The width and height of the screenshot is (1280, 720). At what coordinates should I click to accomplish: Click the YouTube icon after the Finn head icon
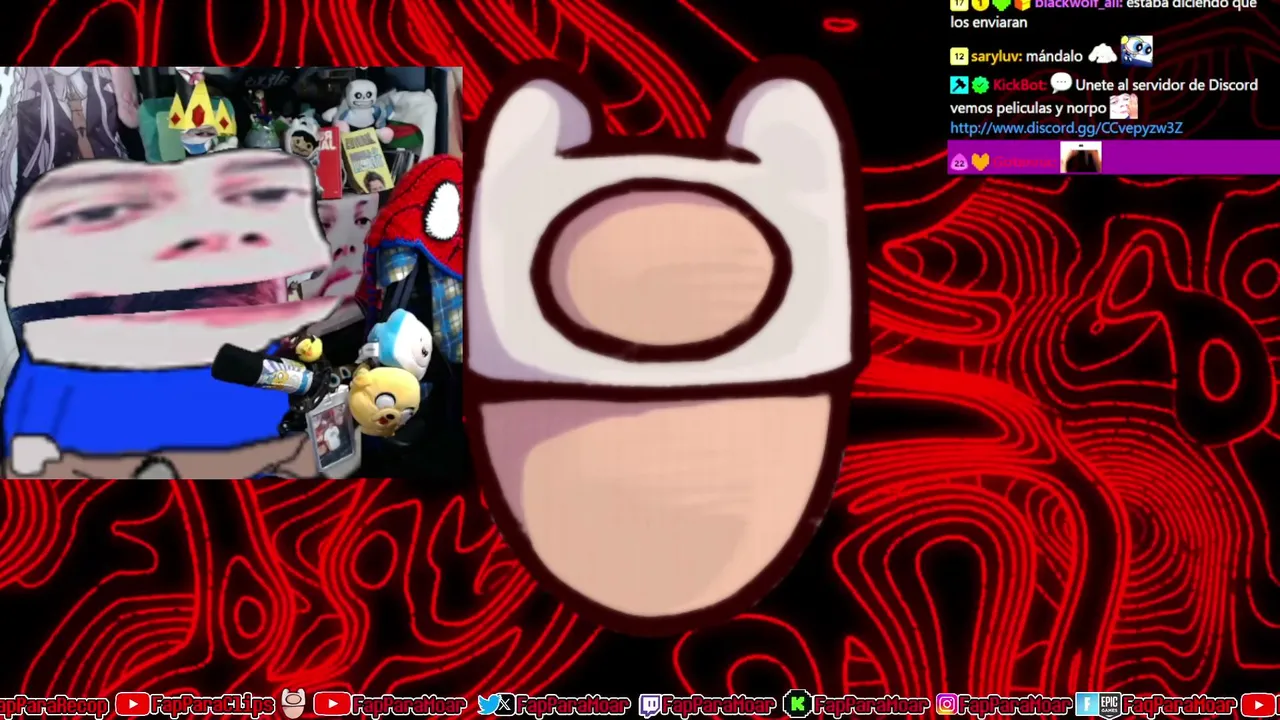pos(331,705)
